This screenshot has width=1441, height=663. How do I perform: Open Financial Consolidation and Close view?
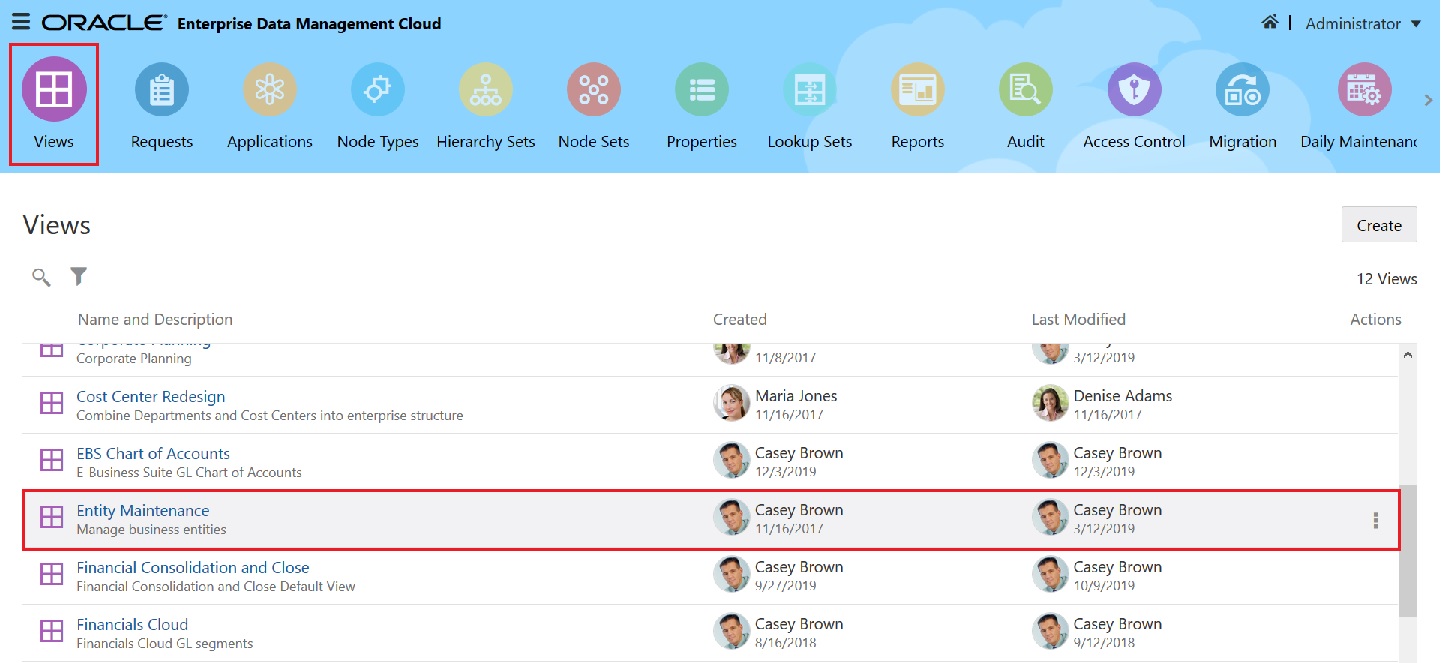193,568
